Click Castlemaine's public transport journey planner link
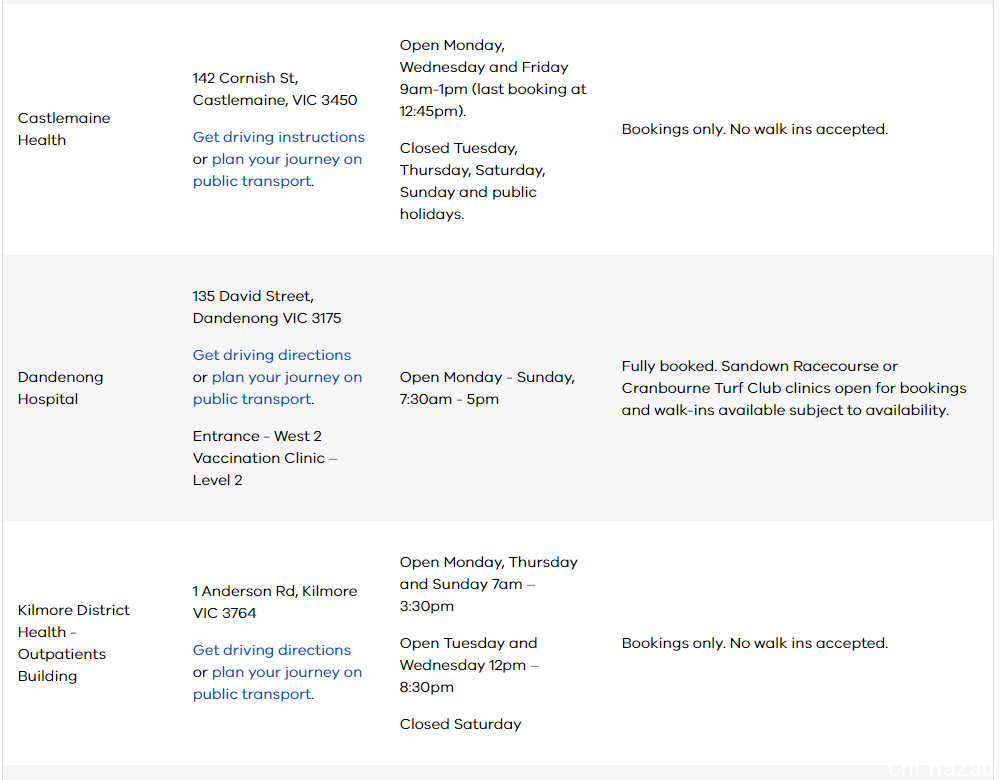Screen dimensions: 999x780 (286, 160)
